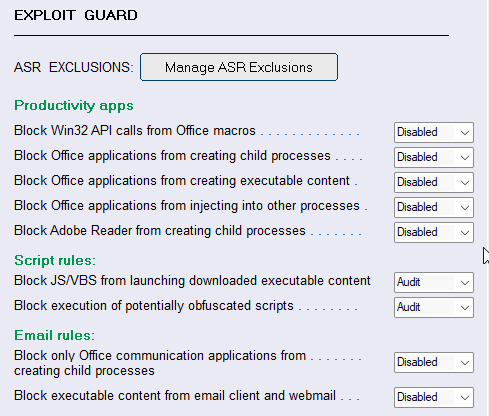Open Office communication applications rule dropdown
Viewport: 489px width, 416px height.
tap(434, 362)
